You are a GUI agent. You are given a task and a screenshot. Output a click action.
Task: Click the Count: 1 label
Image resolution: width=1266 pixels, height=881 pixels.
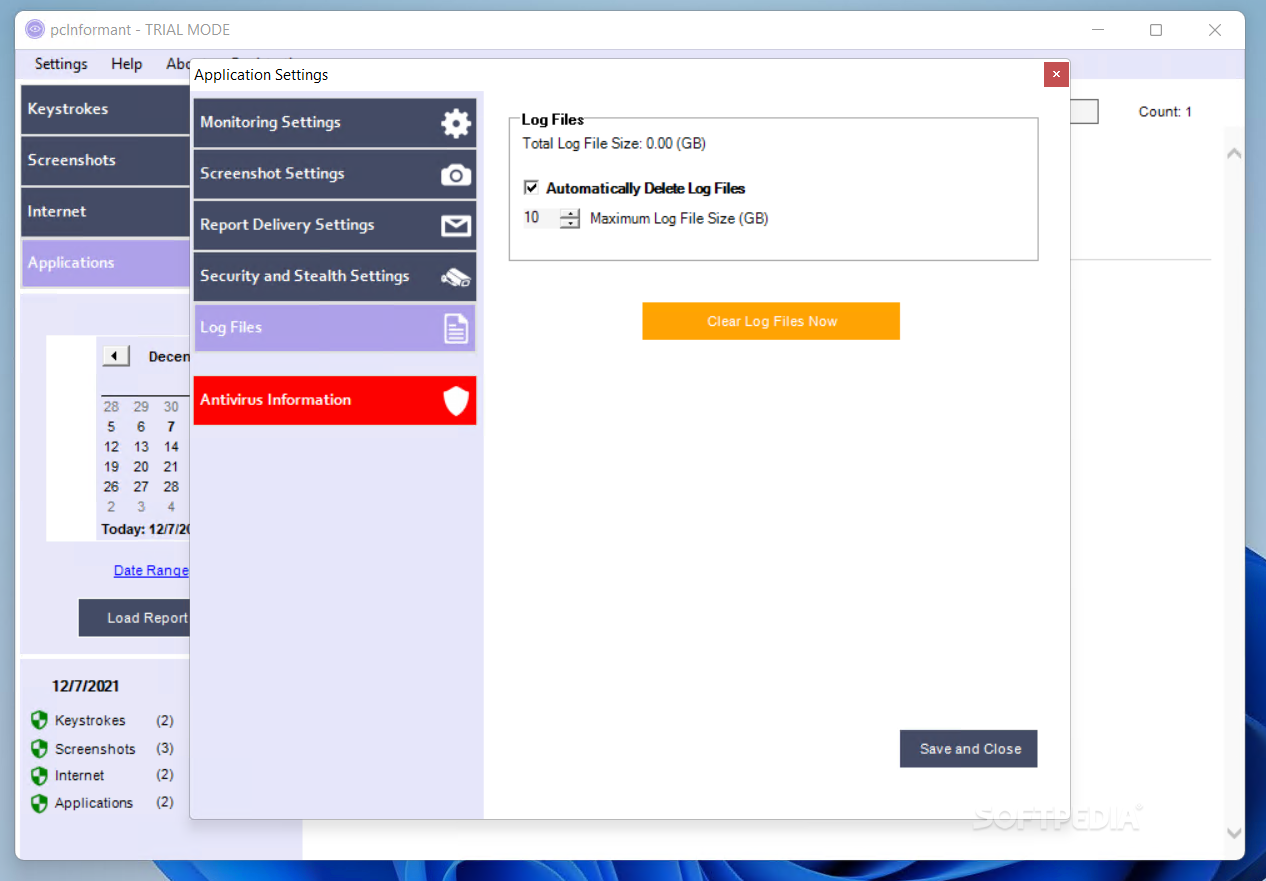tap(1165, 112)
